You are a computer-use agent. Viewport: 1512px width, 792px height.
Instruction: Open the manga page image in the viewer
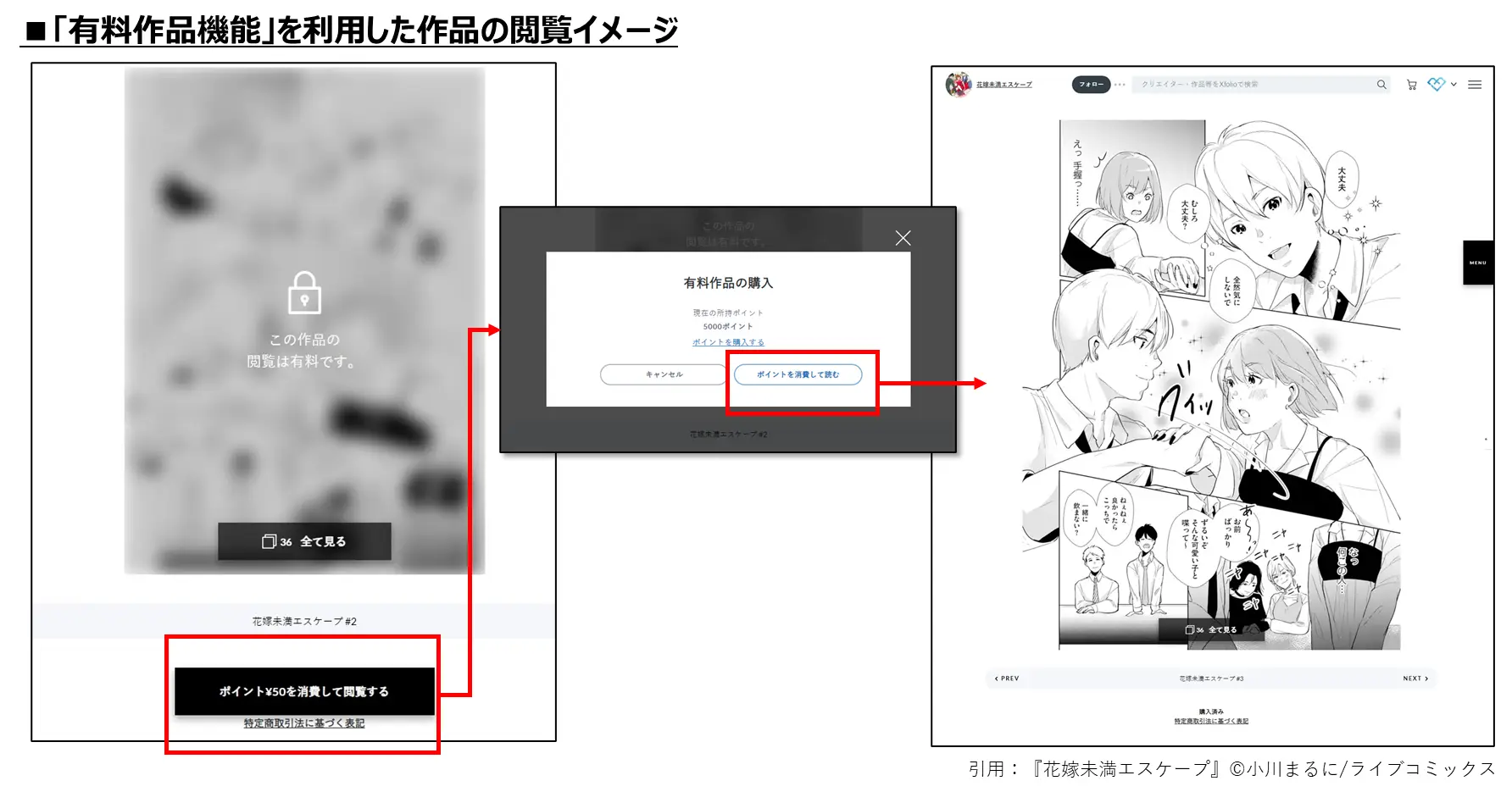tap(1211, 385)
